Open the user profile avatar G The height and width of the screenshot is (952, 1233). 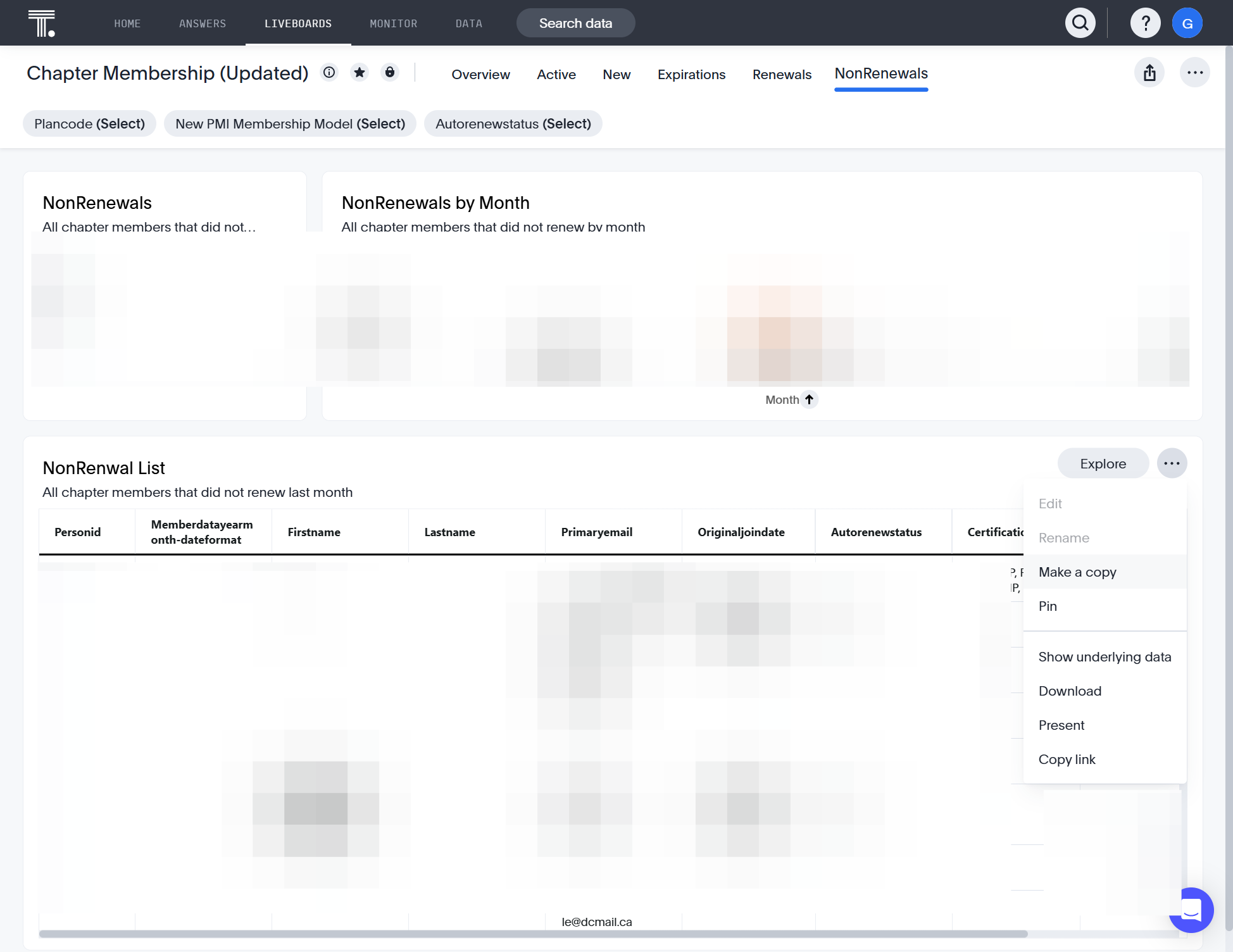pos(1187,23)
